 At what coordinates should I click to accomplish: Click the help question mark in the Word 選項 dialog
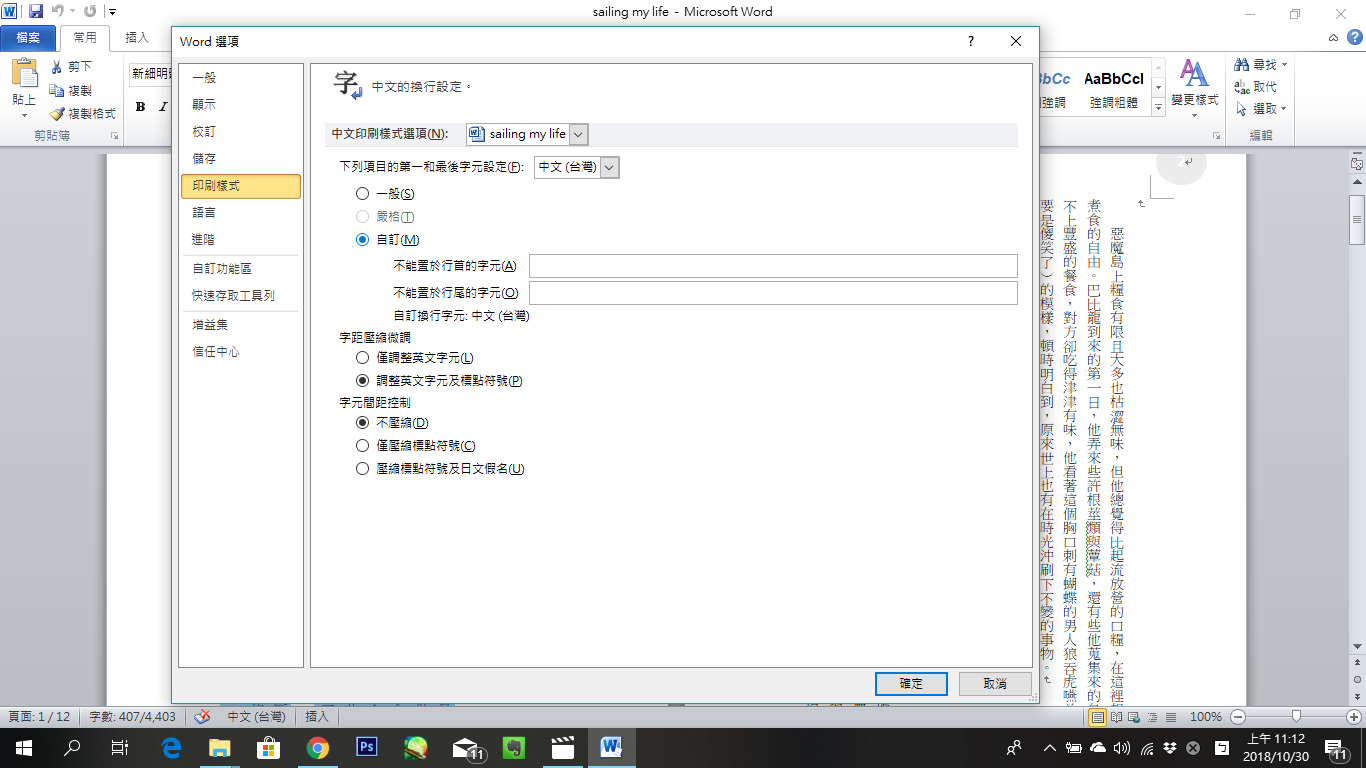[970, 41]
